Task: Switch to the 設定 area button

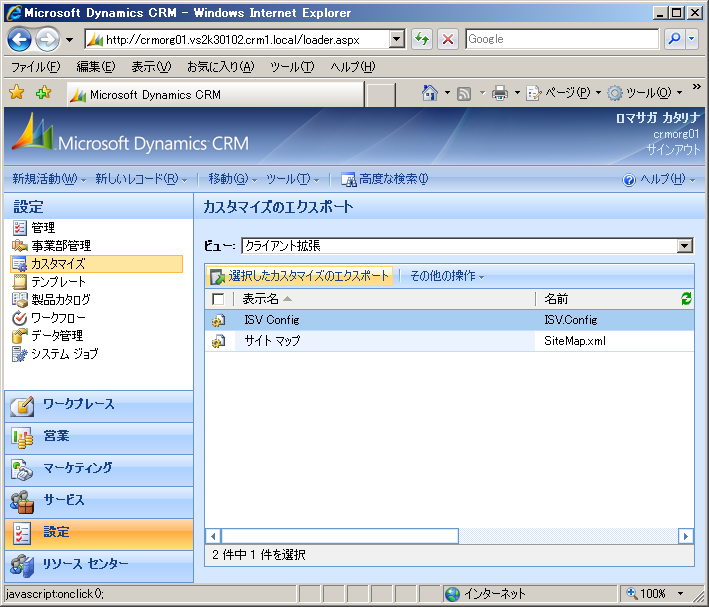Action: pos(99,534)
